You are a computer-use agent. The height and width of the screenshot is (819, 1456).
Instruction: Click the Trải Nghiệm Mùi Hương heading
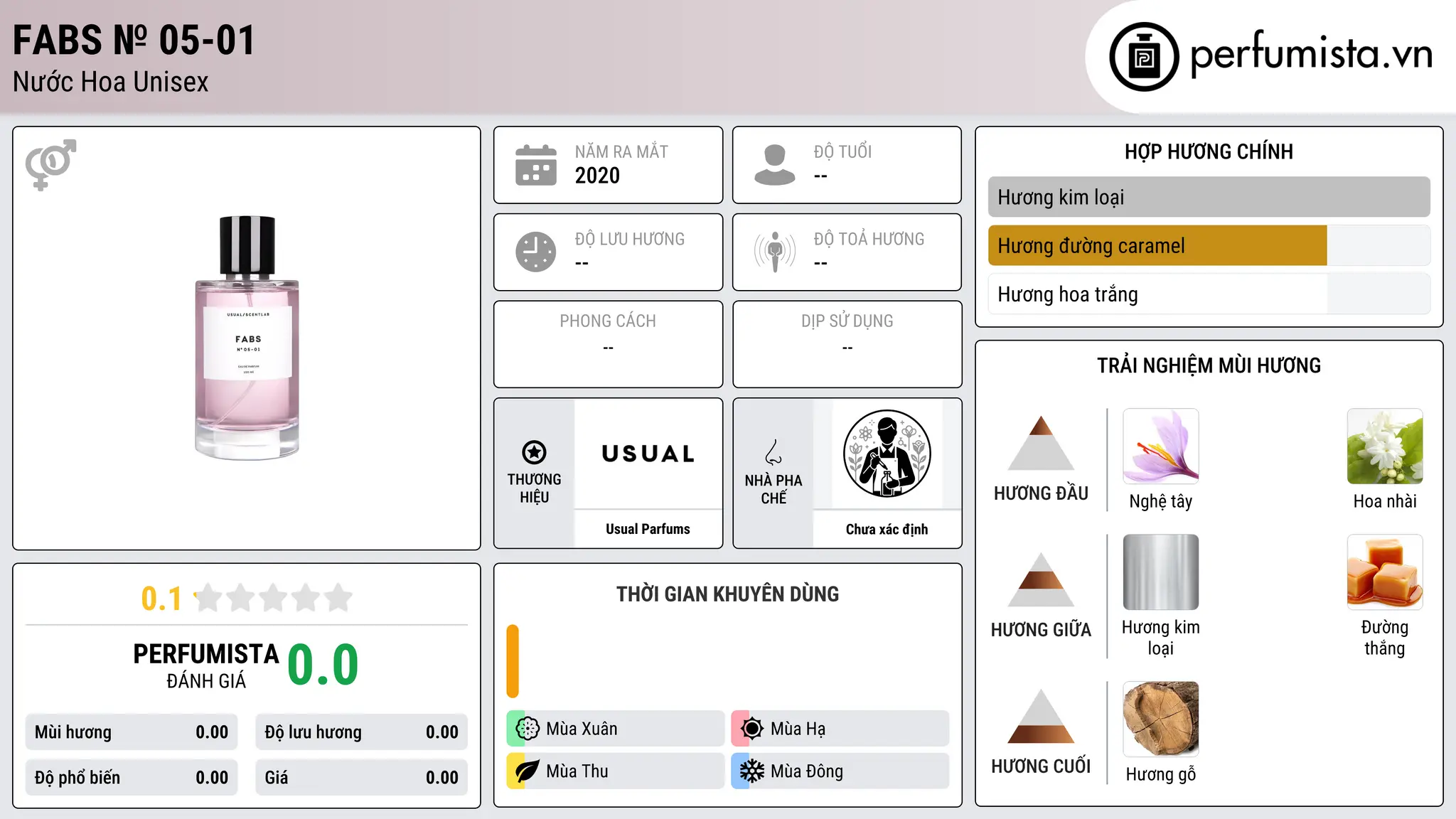click(x=1209, y=365)
